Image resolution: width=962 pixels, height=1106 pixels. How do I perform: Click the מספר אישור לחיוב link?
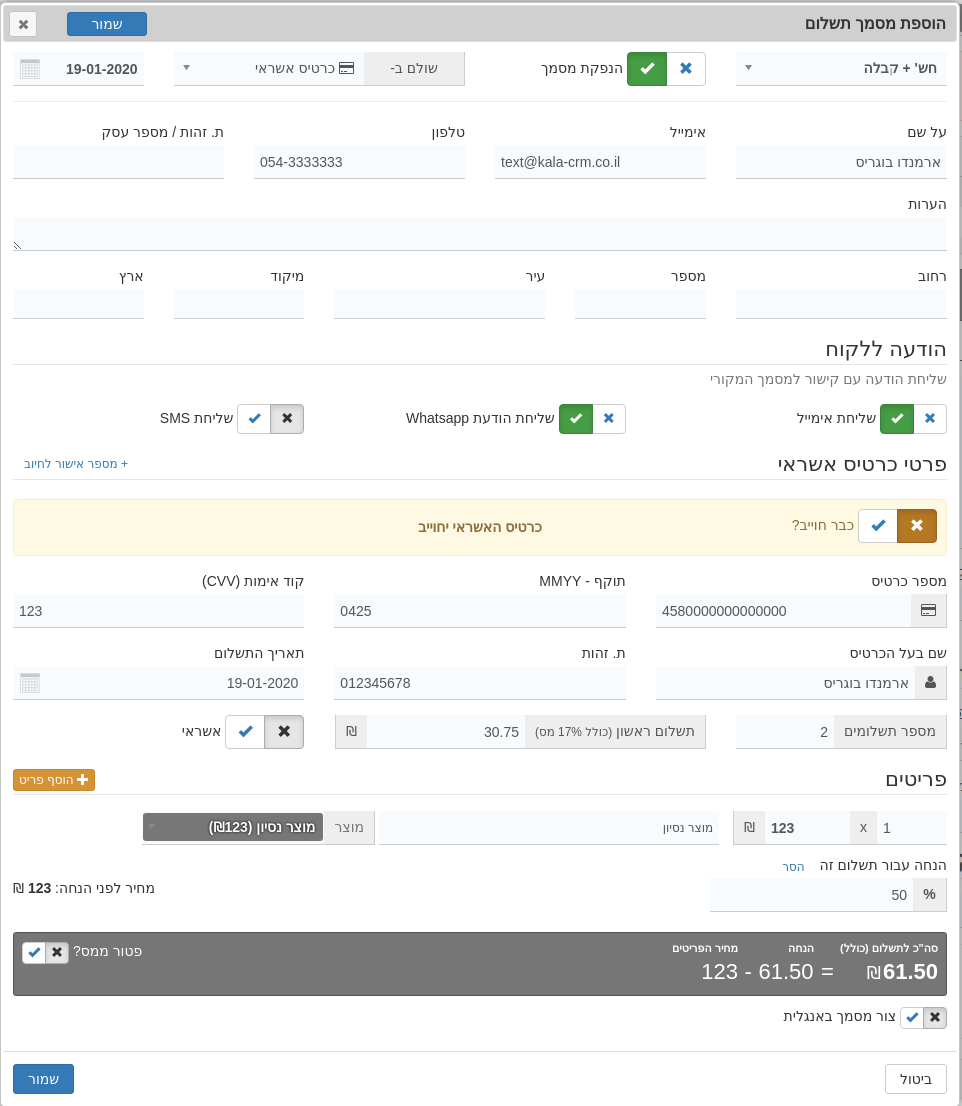76,464
